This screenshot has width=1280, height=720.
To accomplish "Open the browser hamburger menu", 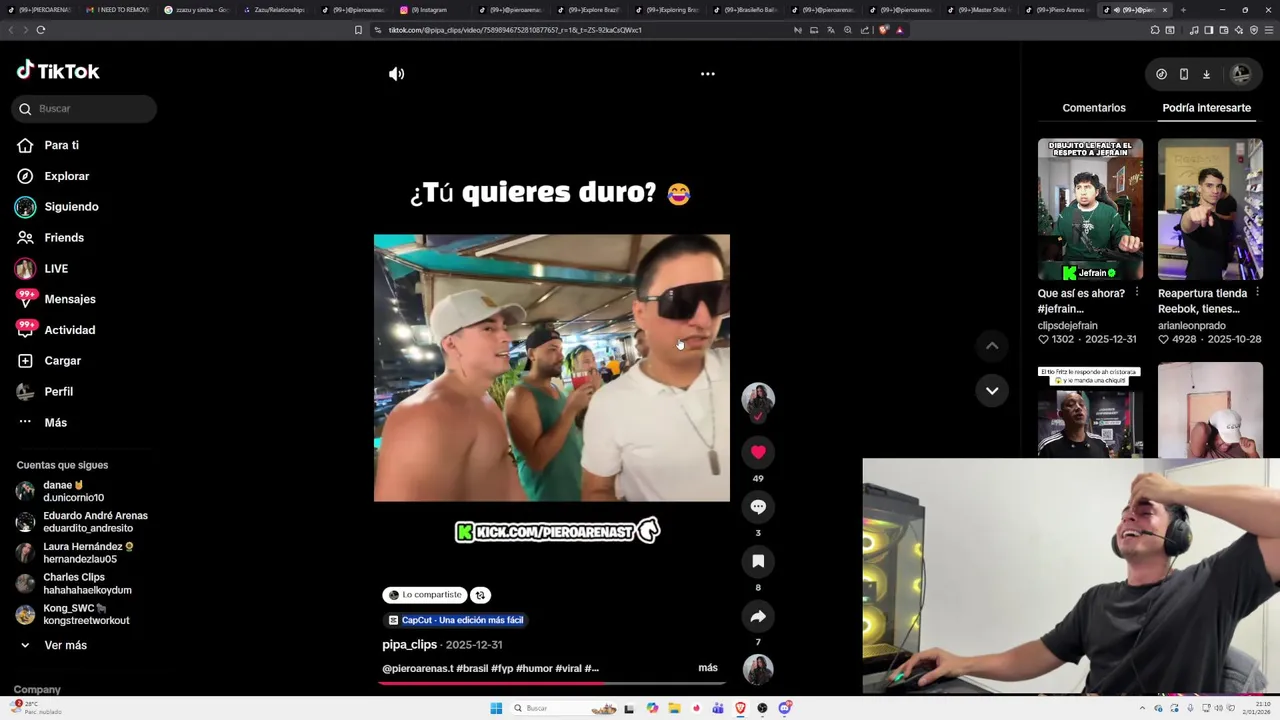I will click(1268, 30).
